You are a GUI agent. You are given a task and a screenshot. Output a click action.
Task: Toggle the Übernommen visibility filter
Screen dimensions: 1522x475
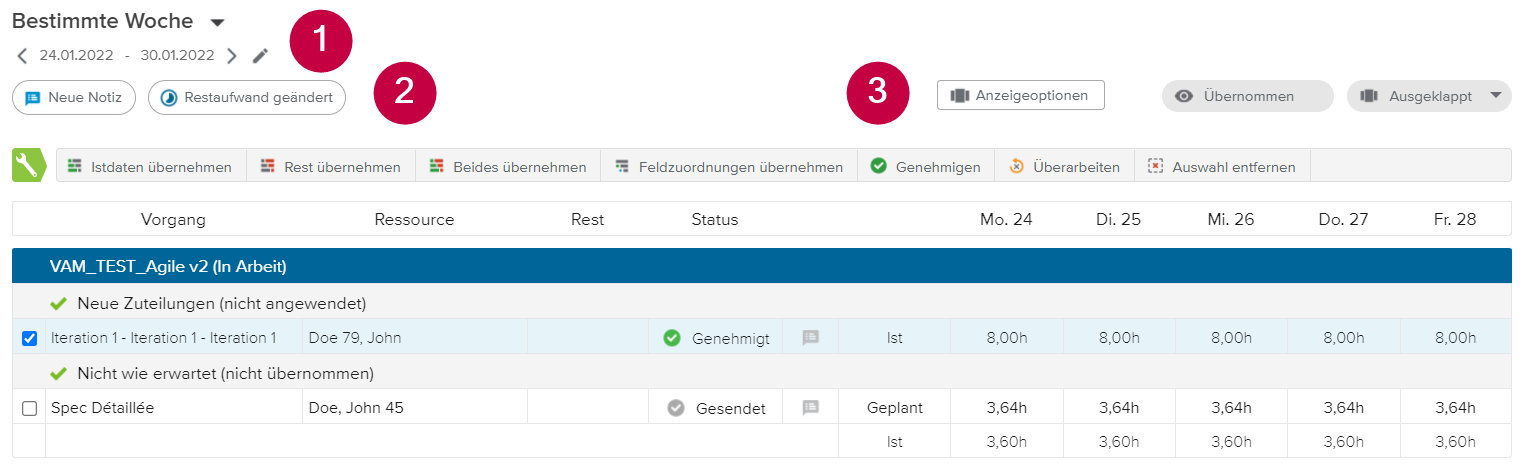[x=1247, y=96]
